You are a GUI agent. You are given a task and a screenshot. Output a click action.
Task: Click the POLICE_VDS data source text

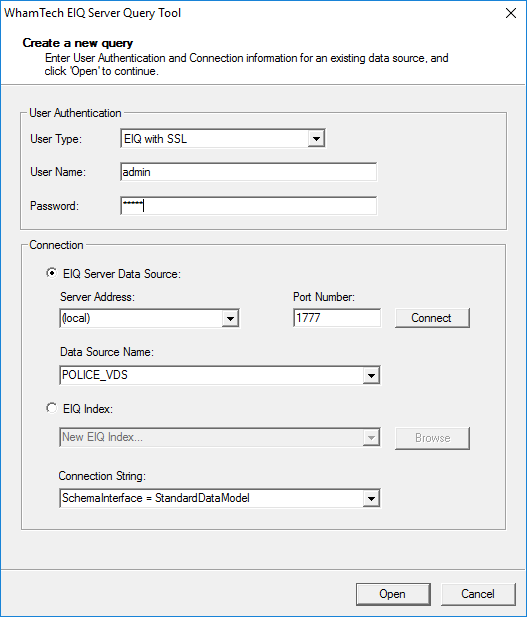95,375
